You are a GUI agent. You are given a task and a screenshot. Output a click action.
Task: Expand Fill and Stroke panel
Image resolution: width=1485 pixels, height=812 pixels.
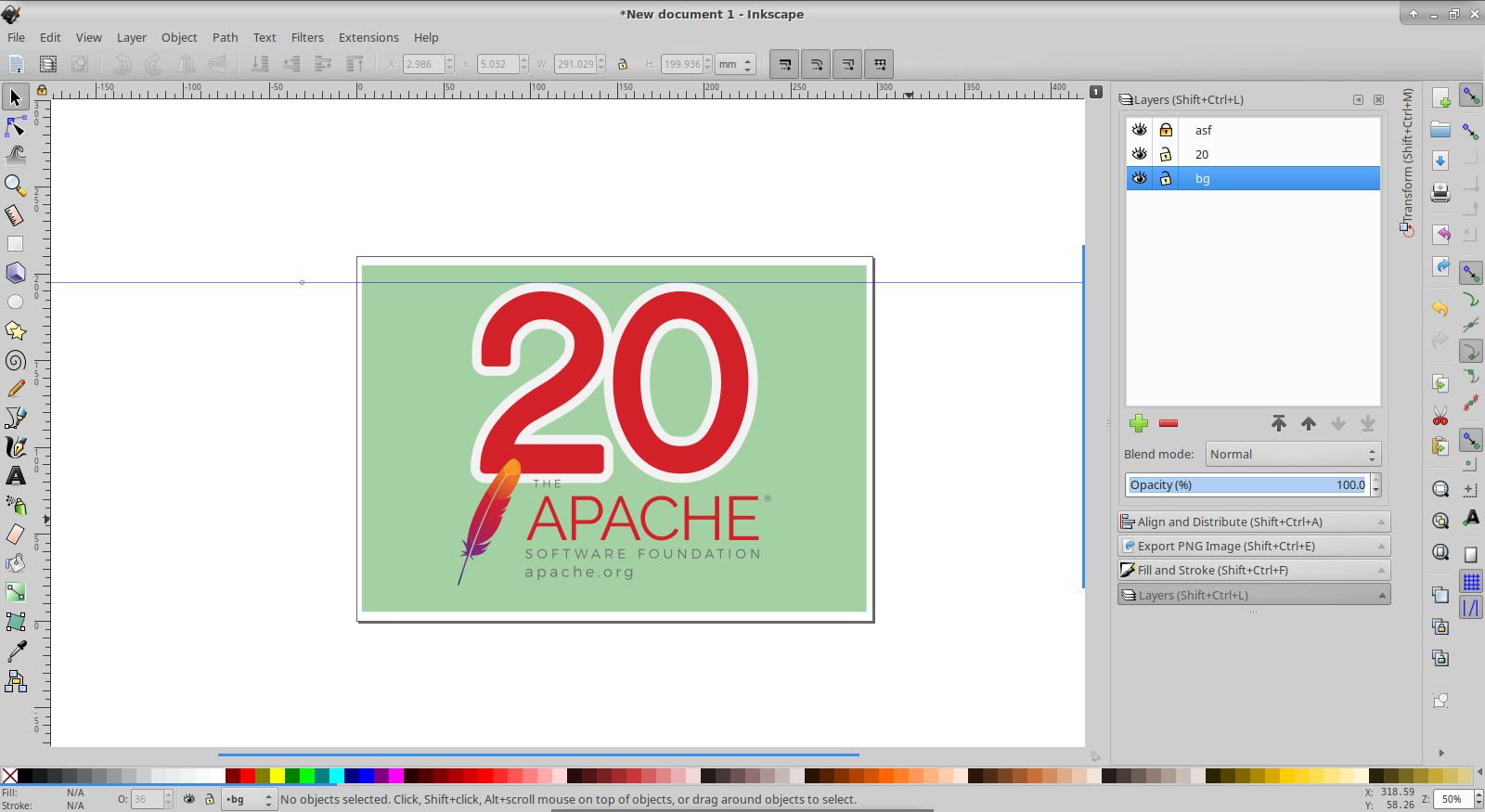1254,570
